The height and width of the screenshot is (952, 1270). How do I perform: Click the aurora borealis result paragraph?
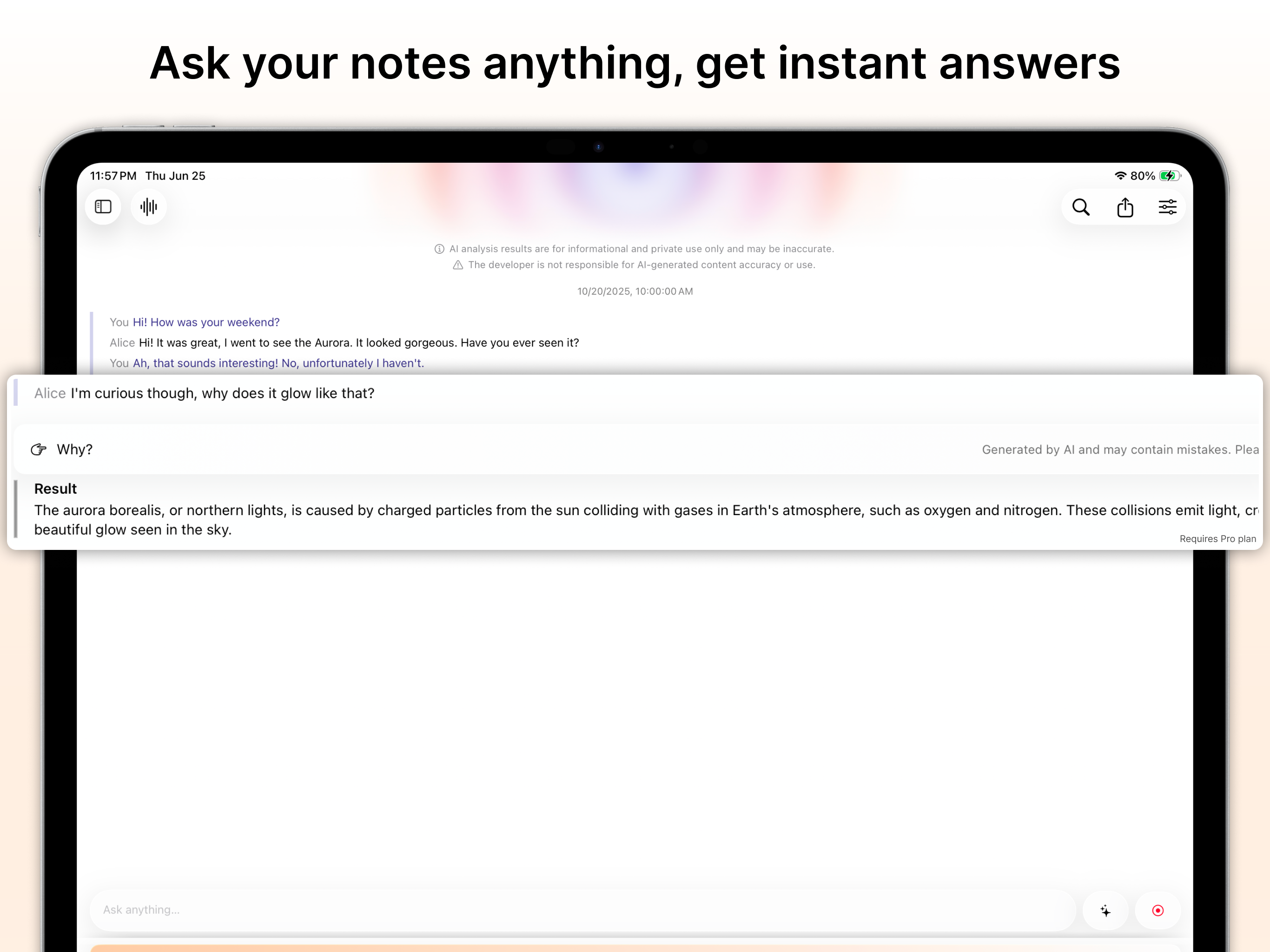[x=646, y=520]
